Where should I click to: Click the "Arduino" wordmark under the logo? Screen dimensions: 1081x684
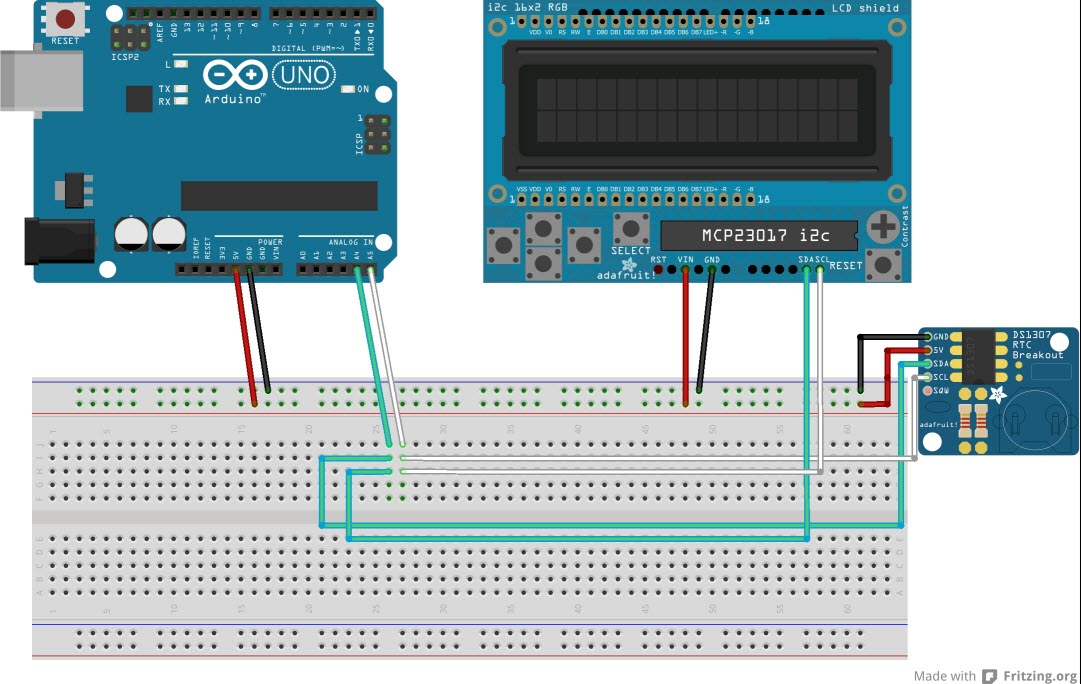(234, 99)
